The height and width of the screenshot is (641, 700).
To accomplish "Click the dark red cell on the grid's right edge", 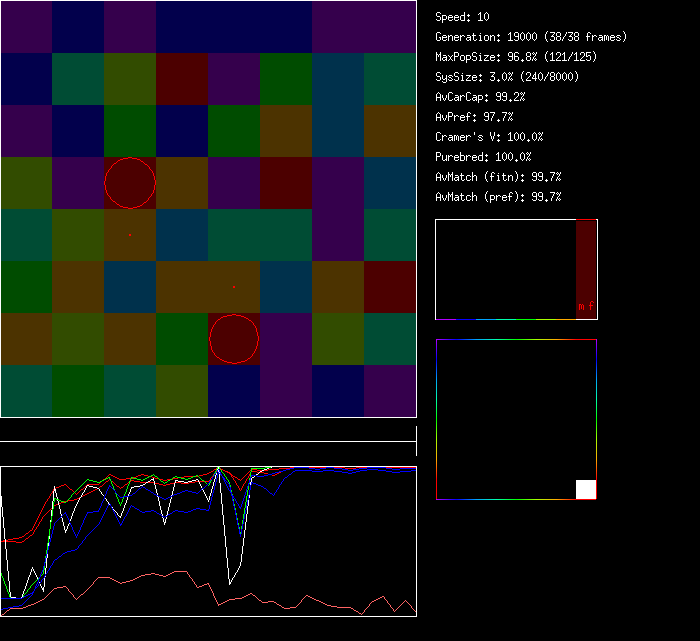I will (390, 287).
